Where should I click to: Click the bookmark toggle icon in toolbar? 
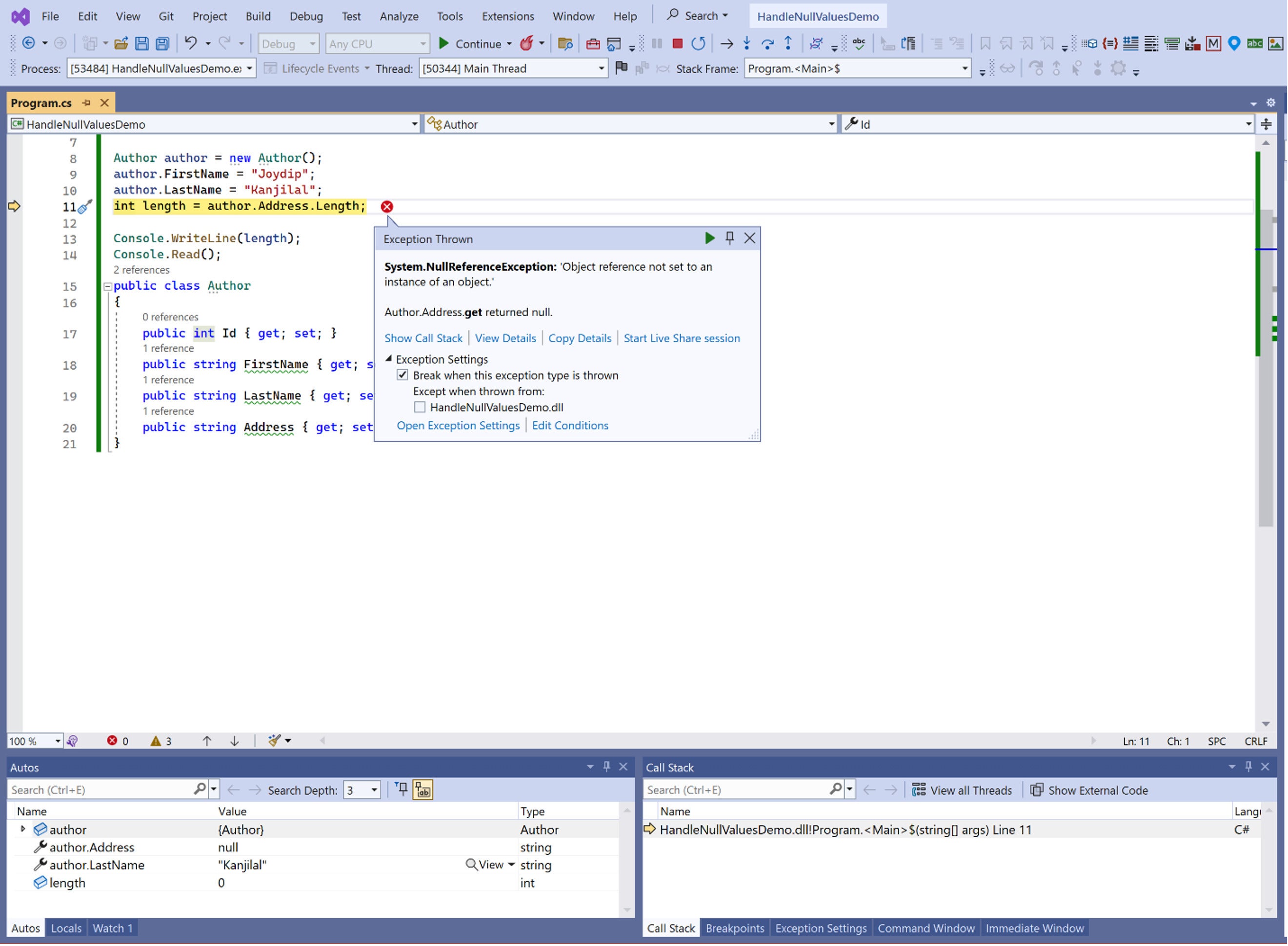tap(986, 43)
